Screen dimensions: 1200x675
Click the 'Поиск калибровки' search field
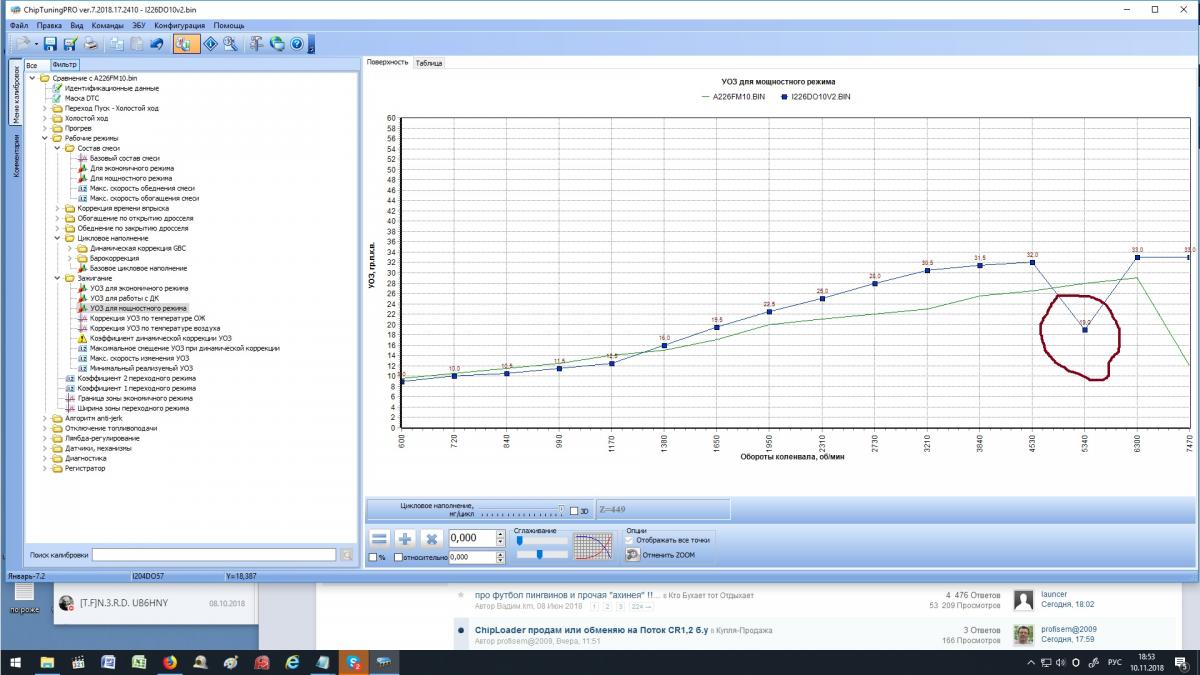pos(213,554)
